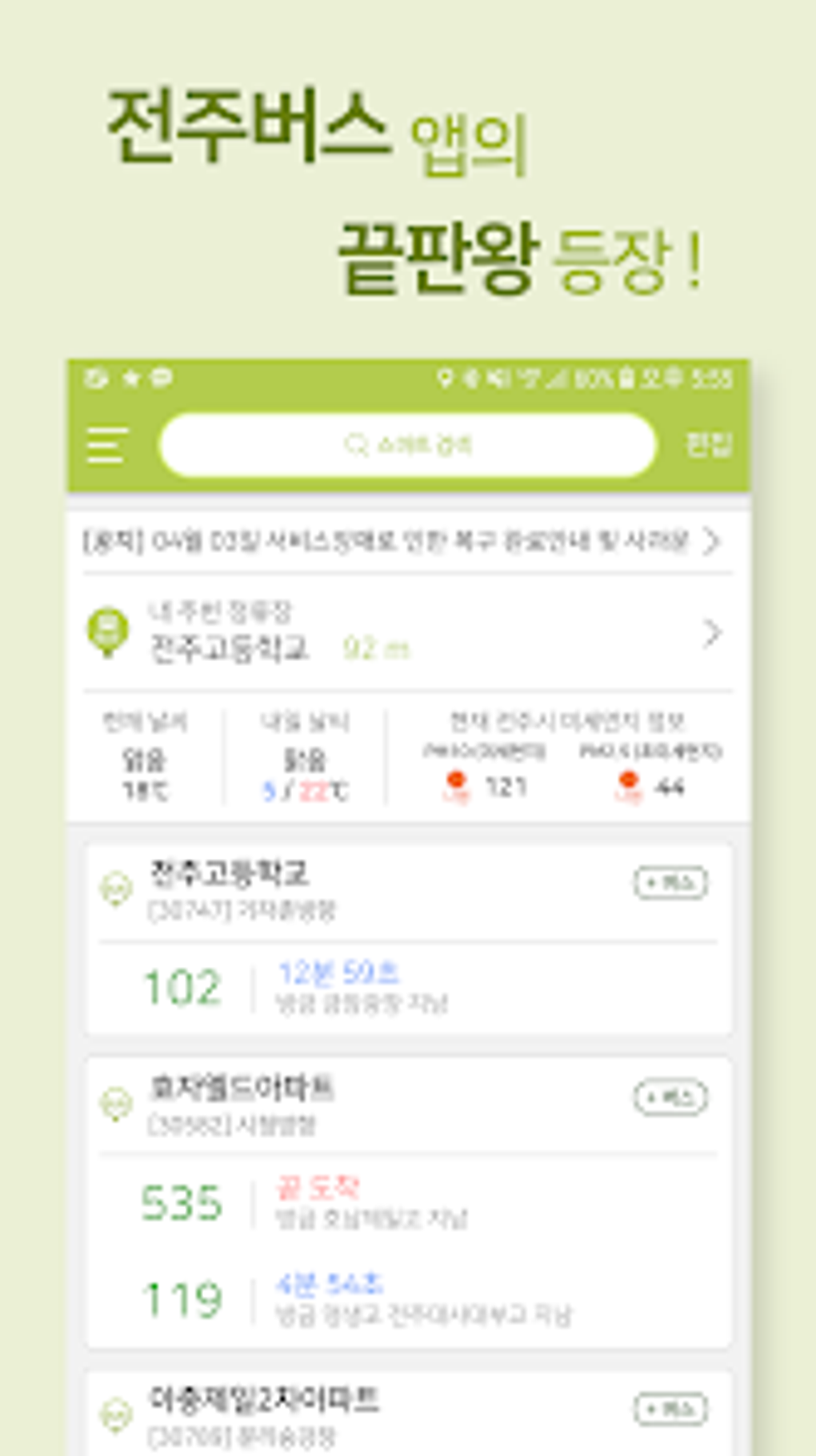Screen dimensions: 816x1456
Task: Add bus to 효자월드아파트 stop card
Action: pos(670,1097)
